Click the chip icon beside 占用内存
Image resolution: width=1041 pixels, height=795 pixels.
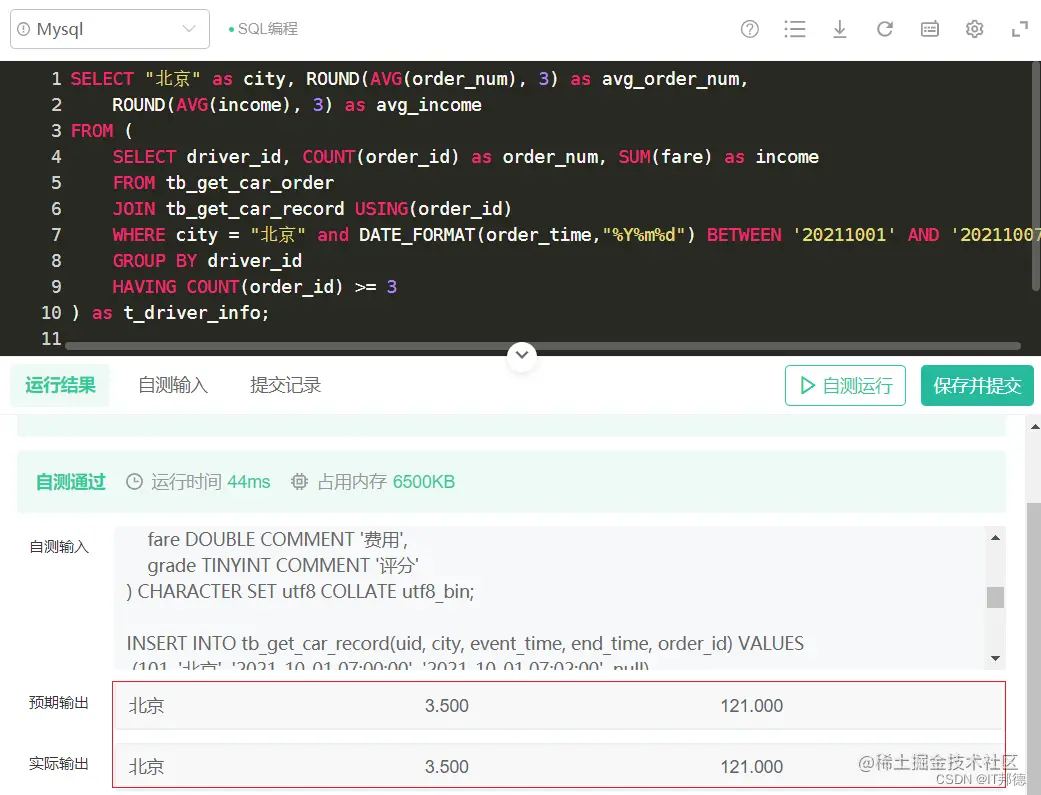click(299, 482)
